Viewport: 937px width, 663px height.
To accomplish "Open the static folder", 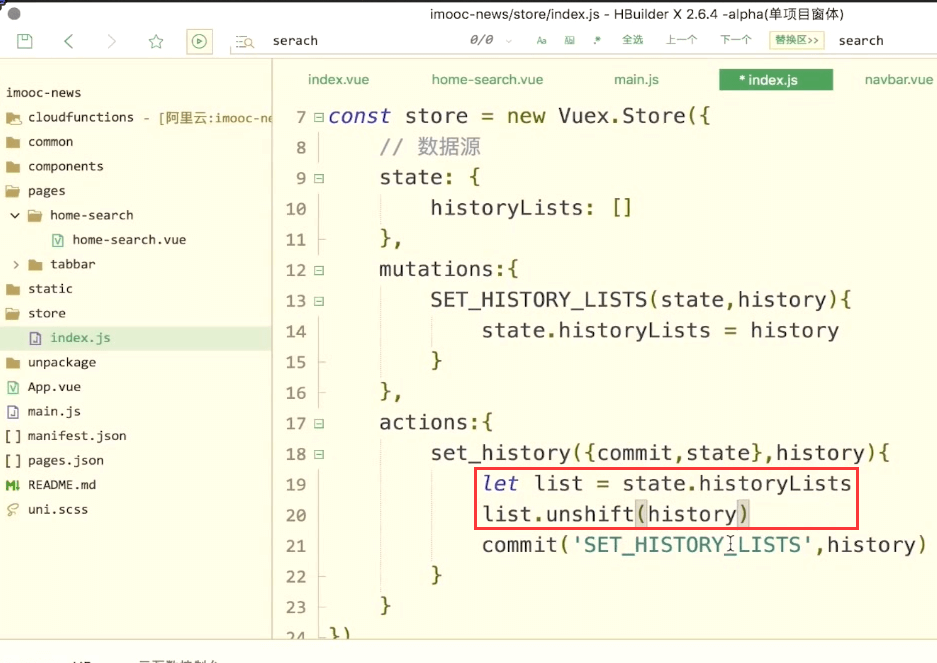I will coord(50,289).
